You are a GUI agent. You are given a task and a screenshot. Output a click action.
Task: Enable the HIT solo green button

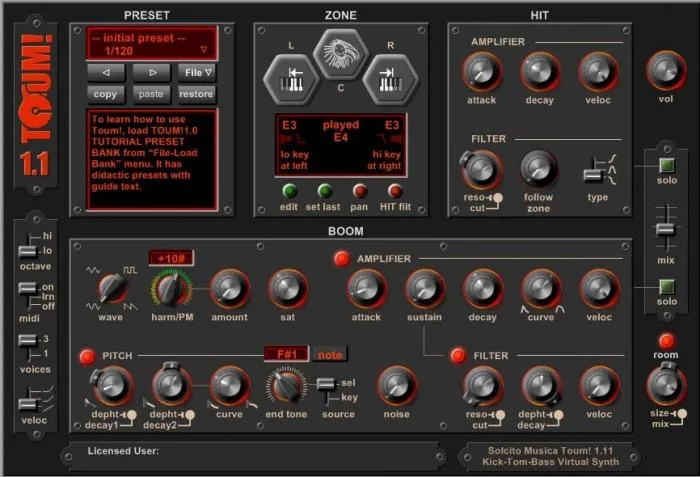(667, 164)
